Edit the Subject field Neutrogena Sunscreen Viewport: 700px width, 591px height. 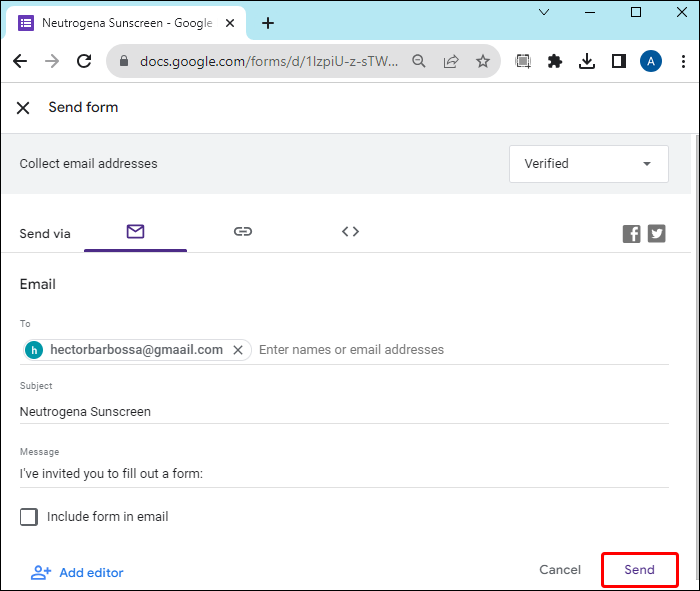tap(344, 412)
